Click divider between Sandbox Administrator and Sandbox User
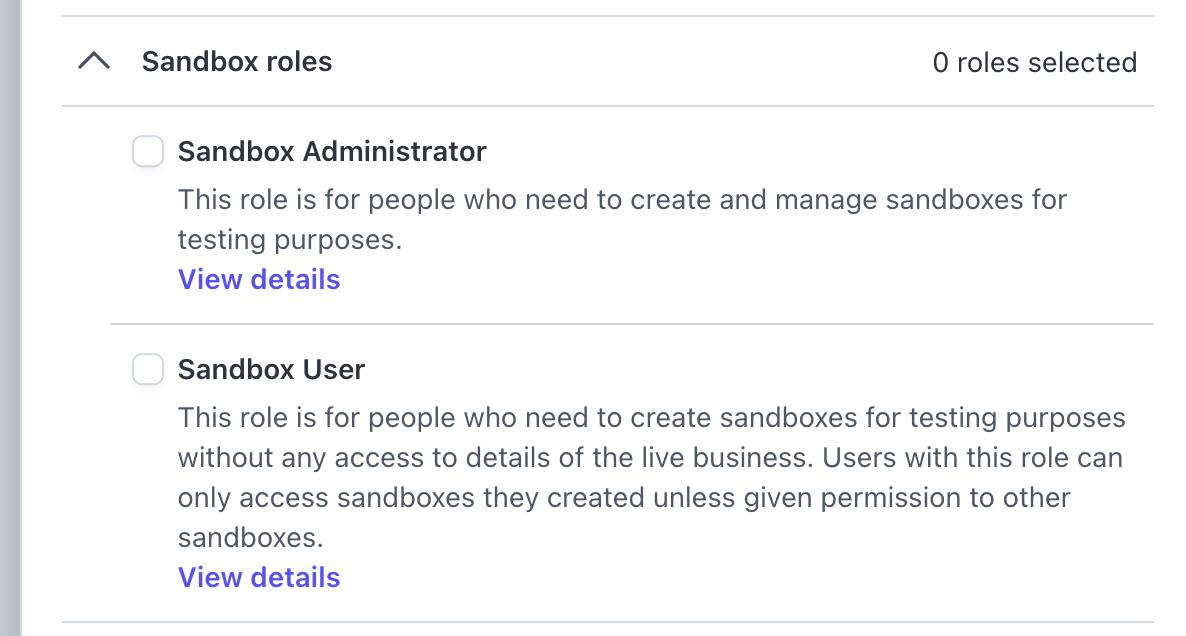The width and height of the screenshot is (1186, 636). [x=631, y=324]
